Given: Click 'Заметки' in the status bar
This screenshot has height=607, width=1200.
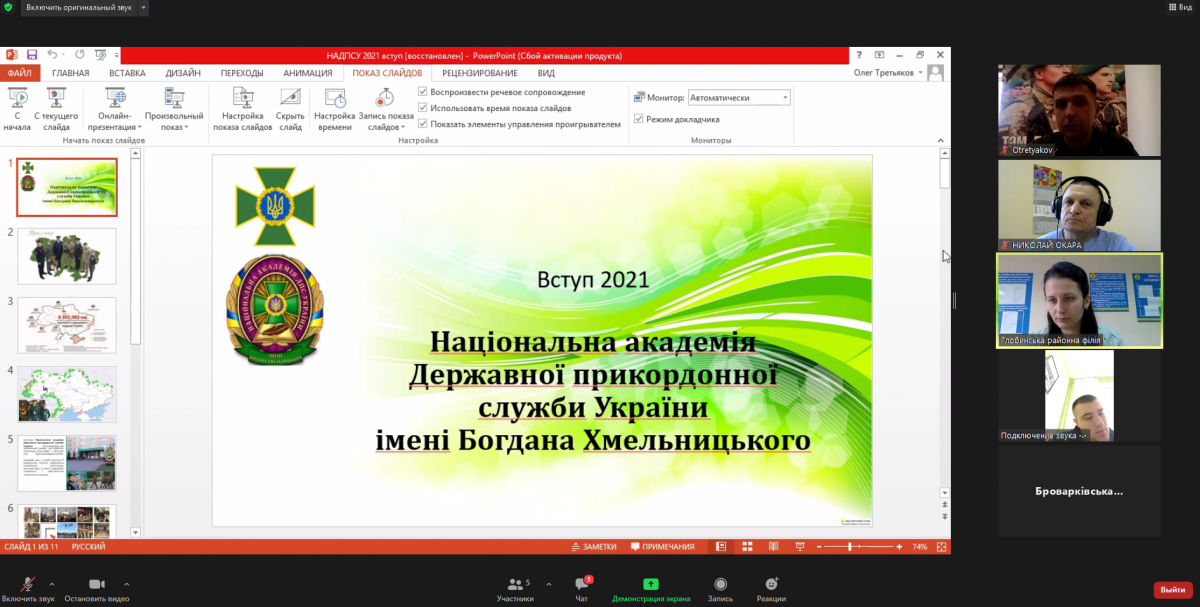Looking at the screenshot, I should [594, 547].
